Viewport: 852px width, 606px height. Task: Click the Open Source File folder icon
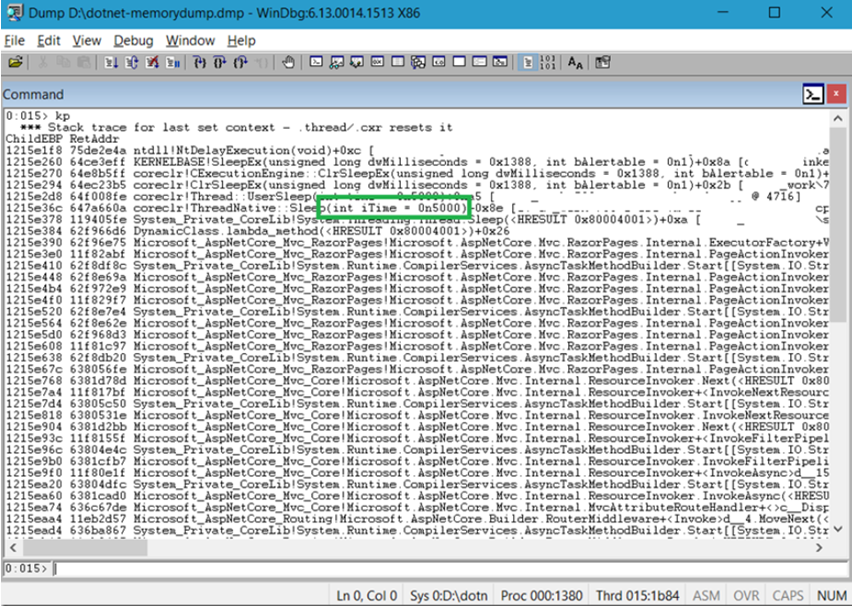coord(15,63)
